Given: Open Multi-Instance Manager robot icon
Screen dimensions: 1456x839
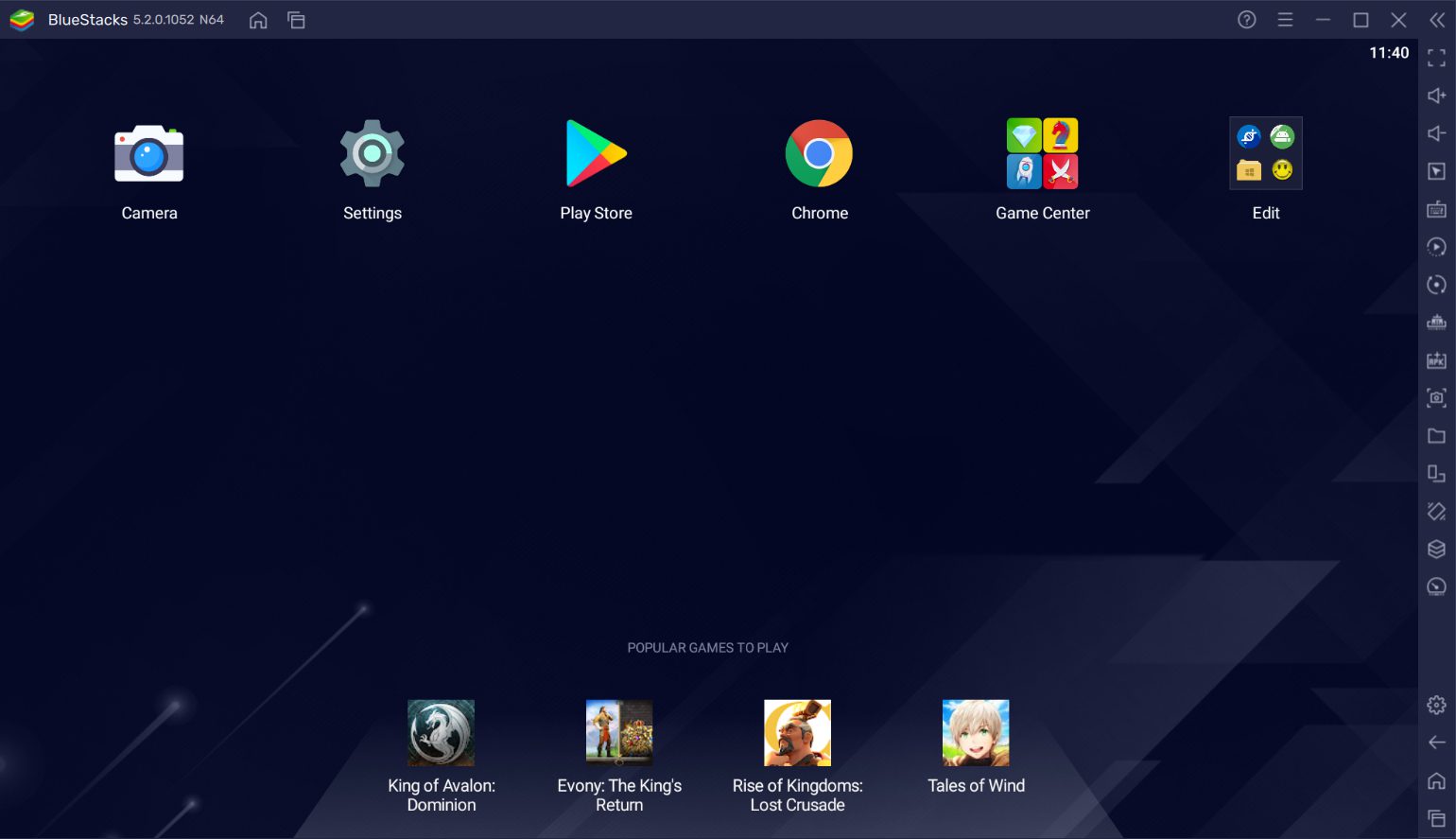Looking at the screenshot, I should click(1436, 323).
